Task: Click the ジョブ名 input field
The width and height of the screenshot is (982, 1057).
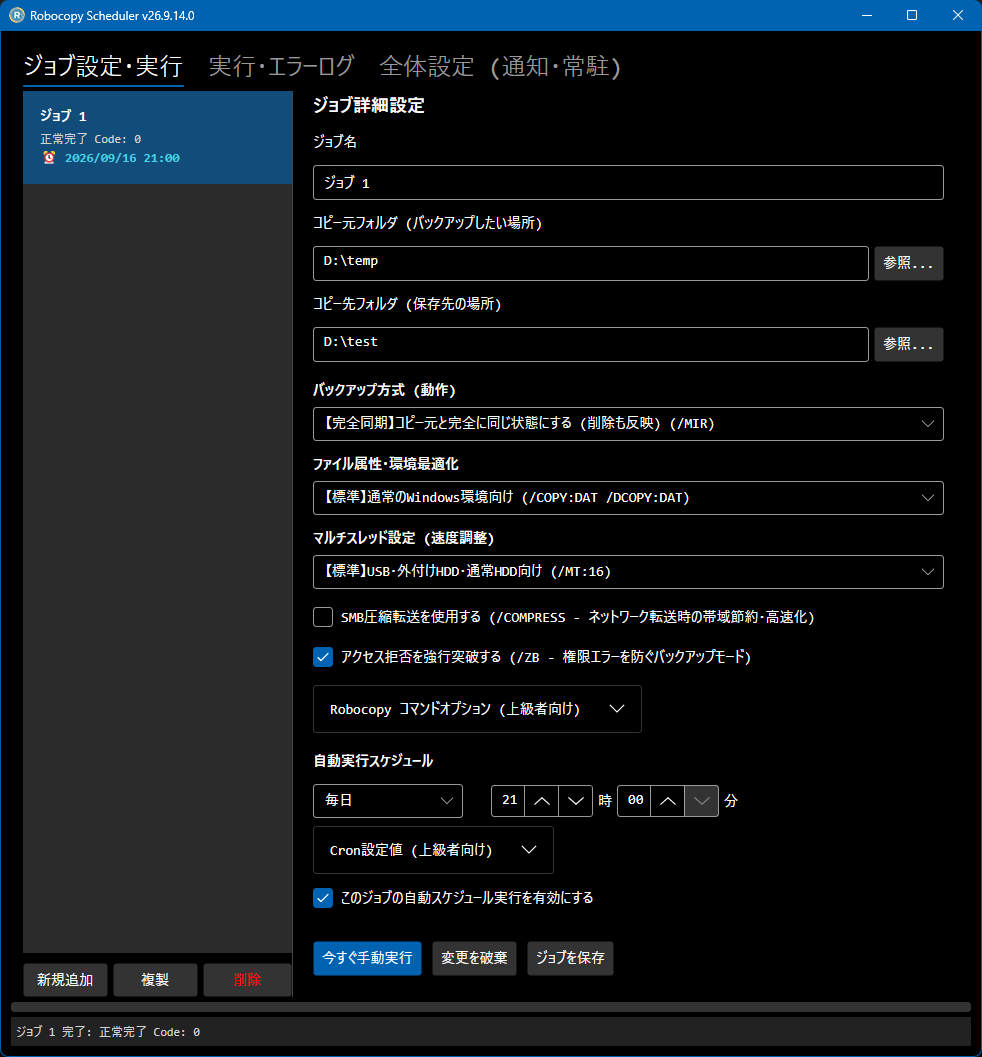Action: click(628, 183)
